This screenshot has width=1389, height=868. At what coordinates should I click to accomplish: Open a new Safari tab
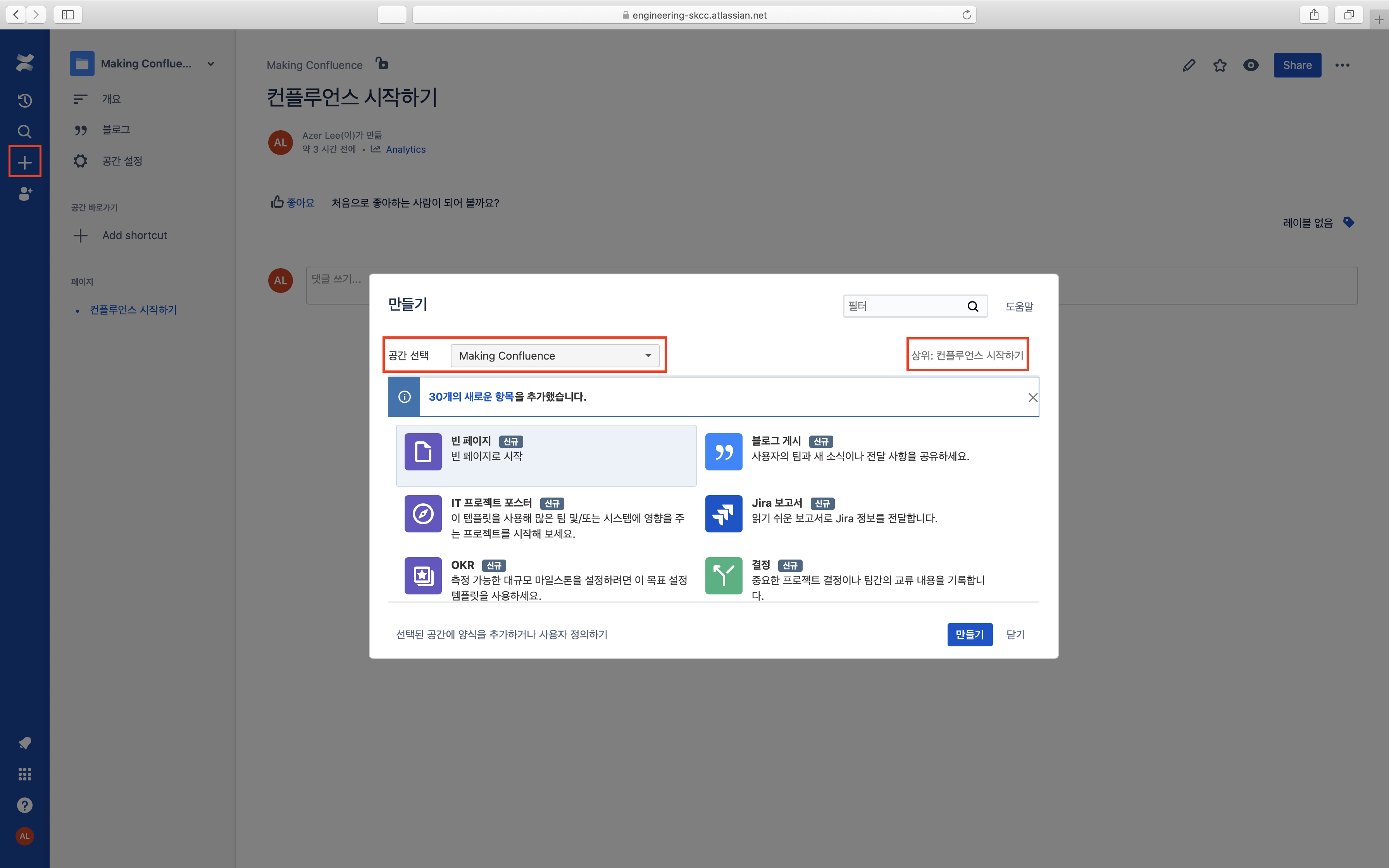click(x=1379, y=19)
